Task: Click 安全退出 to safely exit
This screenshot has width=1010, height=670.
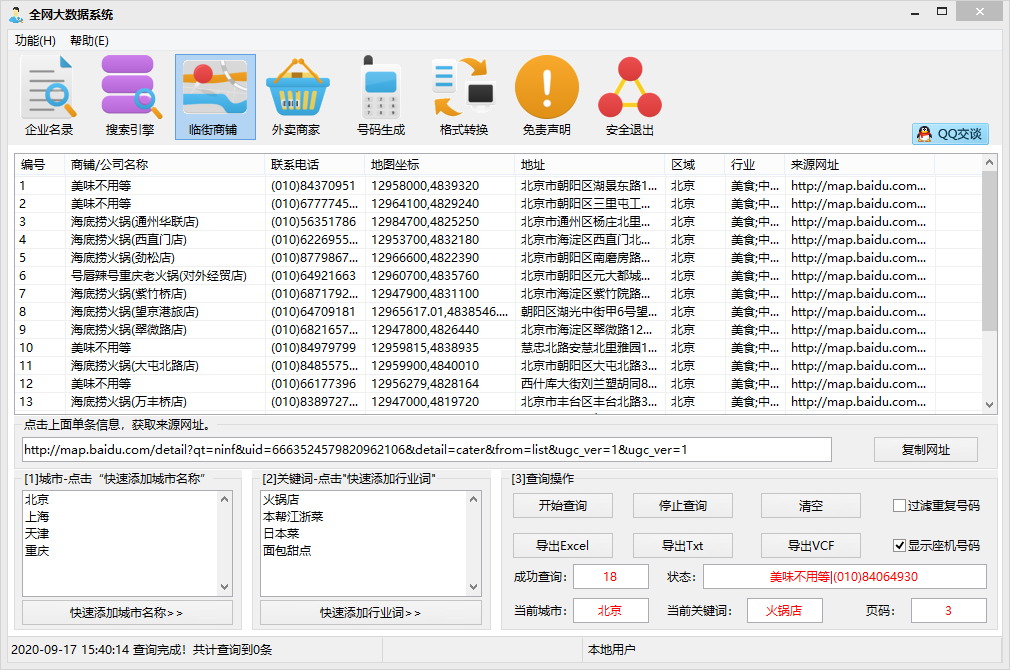Action: pyautogui.click(x=629, y=96)
